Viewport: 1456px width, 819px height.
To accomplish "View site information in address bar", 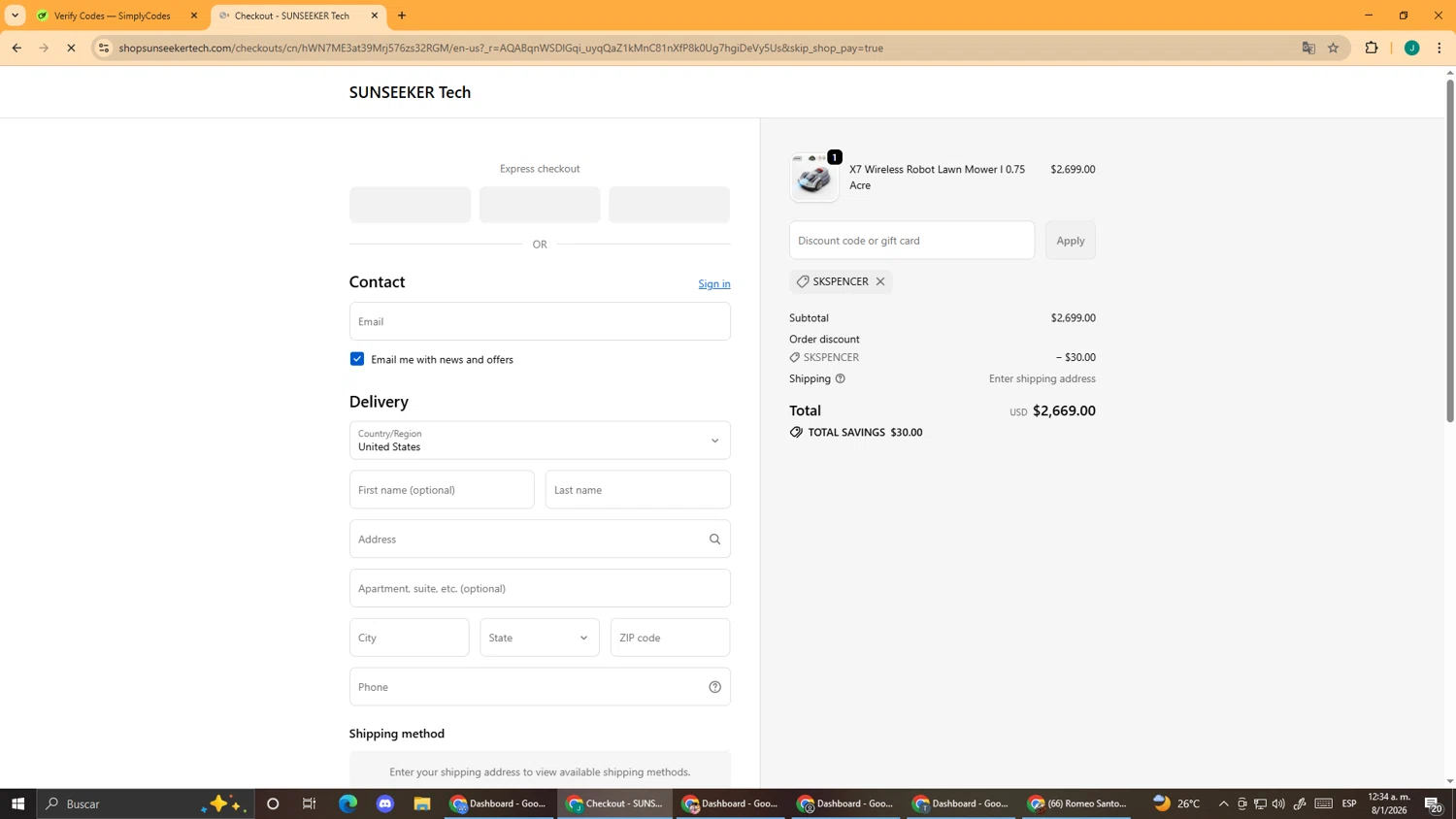I will 104,48.
